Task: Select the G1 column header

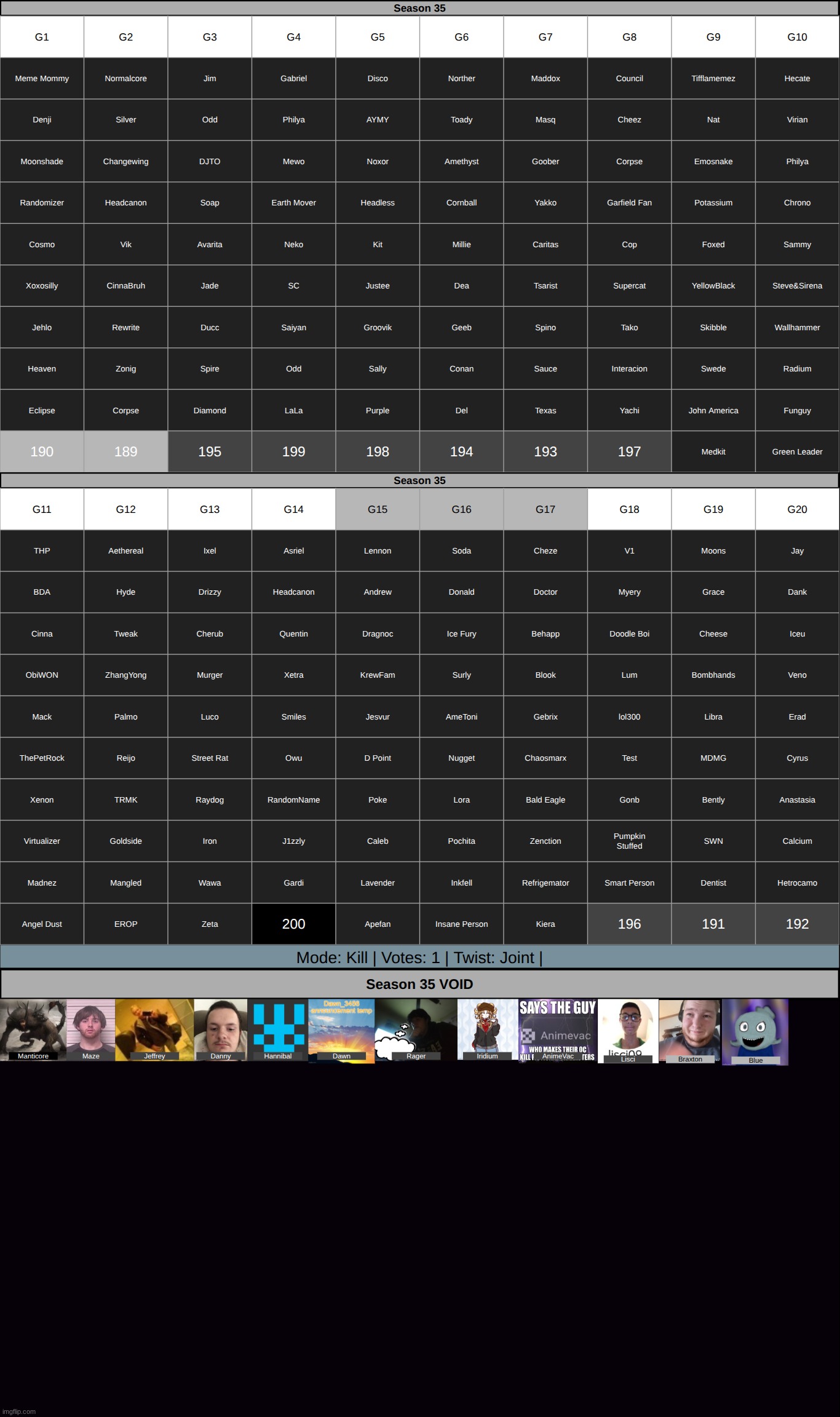Action: pos(42,37)
